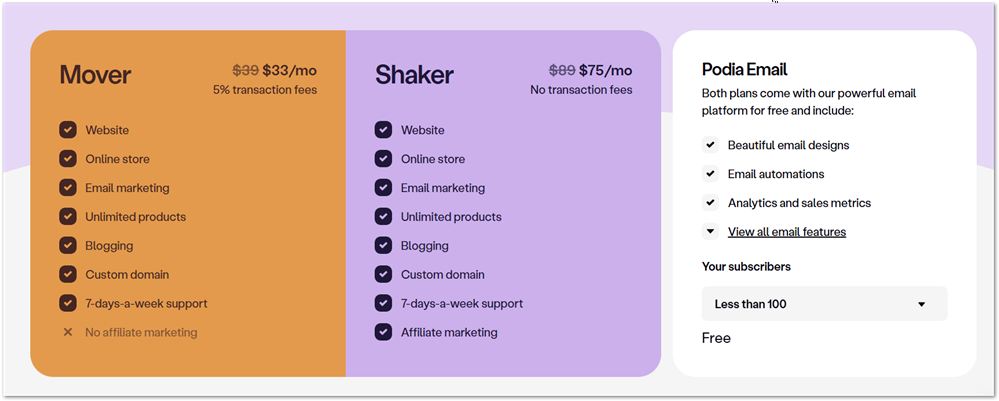Select the Mover plan heading
The image size is (999, 401).
coord(95,75)
